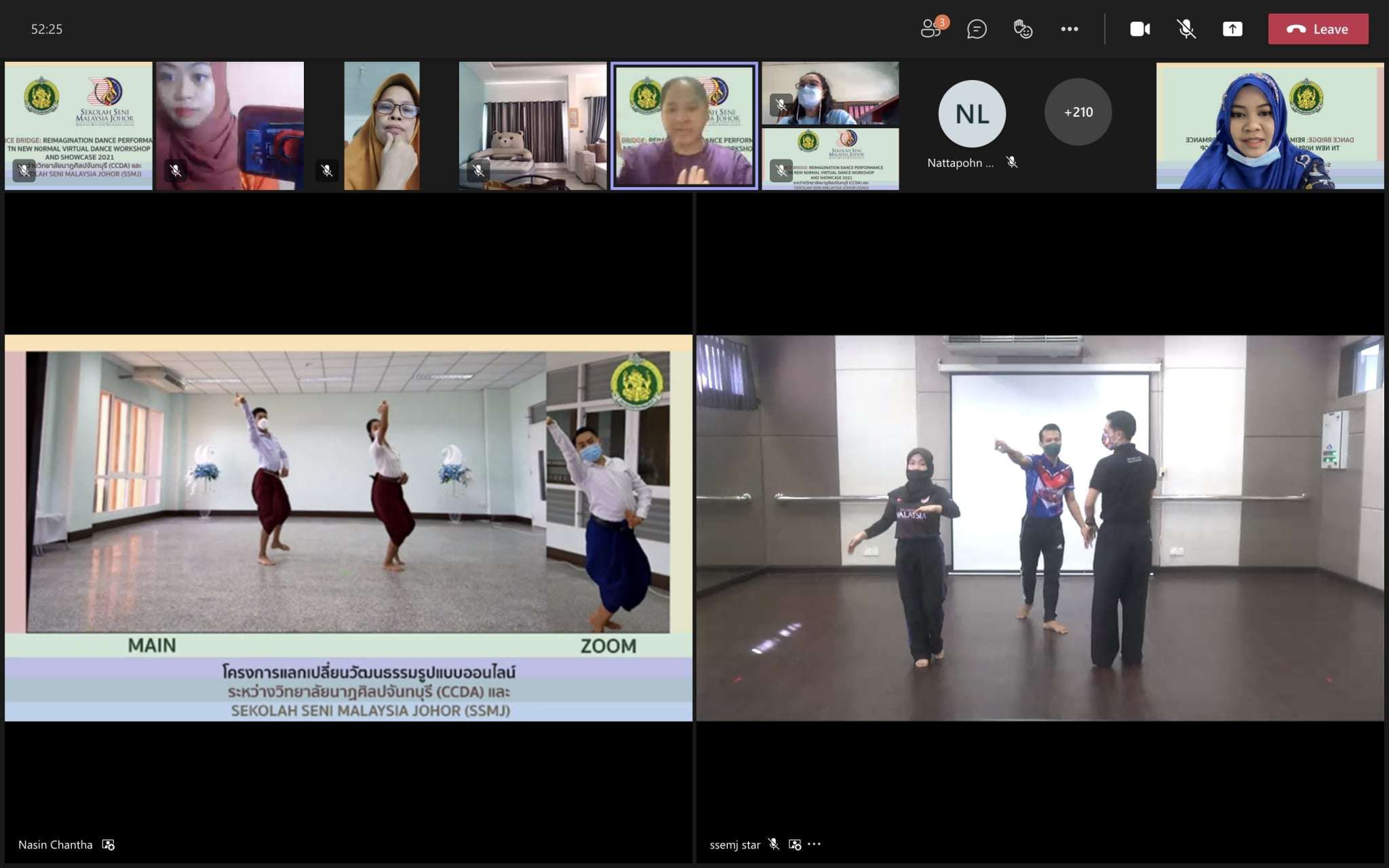
Task: Click the NL Nattapohn avatar
Action: click(x=971, y=114)
